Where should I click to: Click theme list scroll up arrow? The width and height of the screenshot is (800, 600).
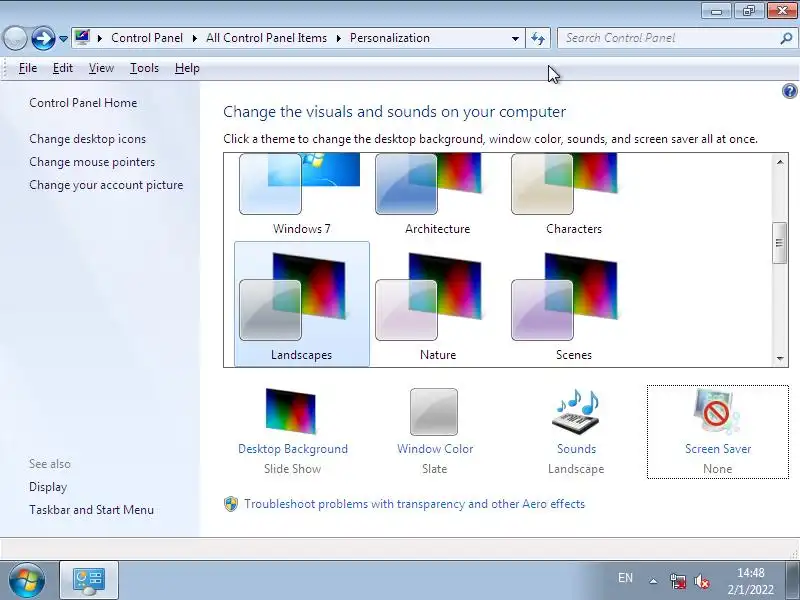click(x=780, y=162)
